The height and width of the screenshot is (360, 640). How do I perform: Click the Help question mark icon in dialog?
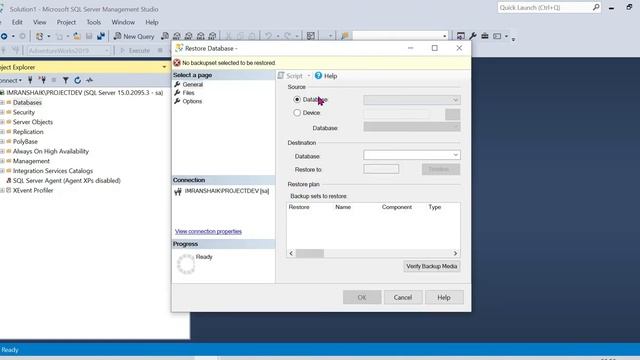(x=318, y=76)
